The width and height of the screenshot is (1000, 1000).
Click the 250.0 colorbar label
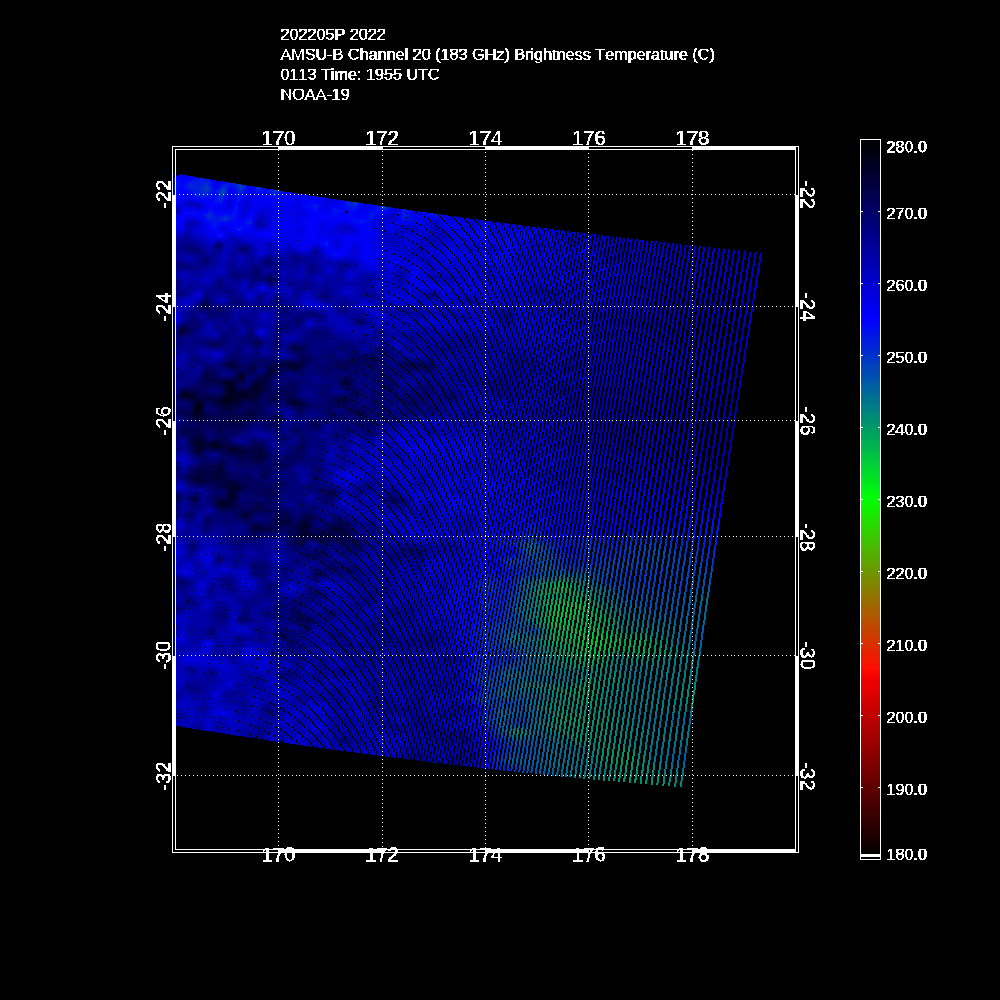[906, 357]
